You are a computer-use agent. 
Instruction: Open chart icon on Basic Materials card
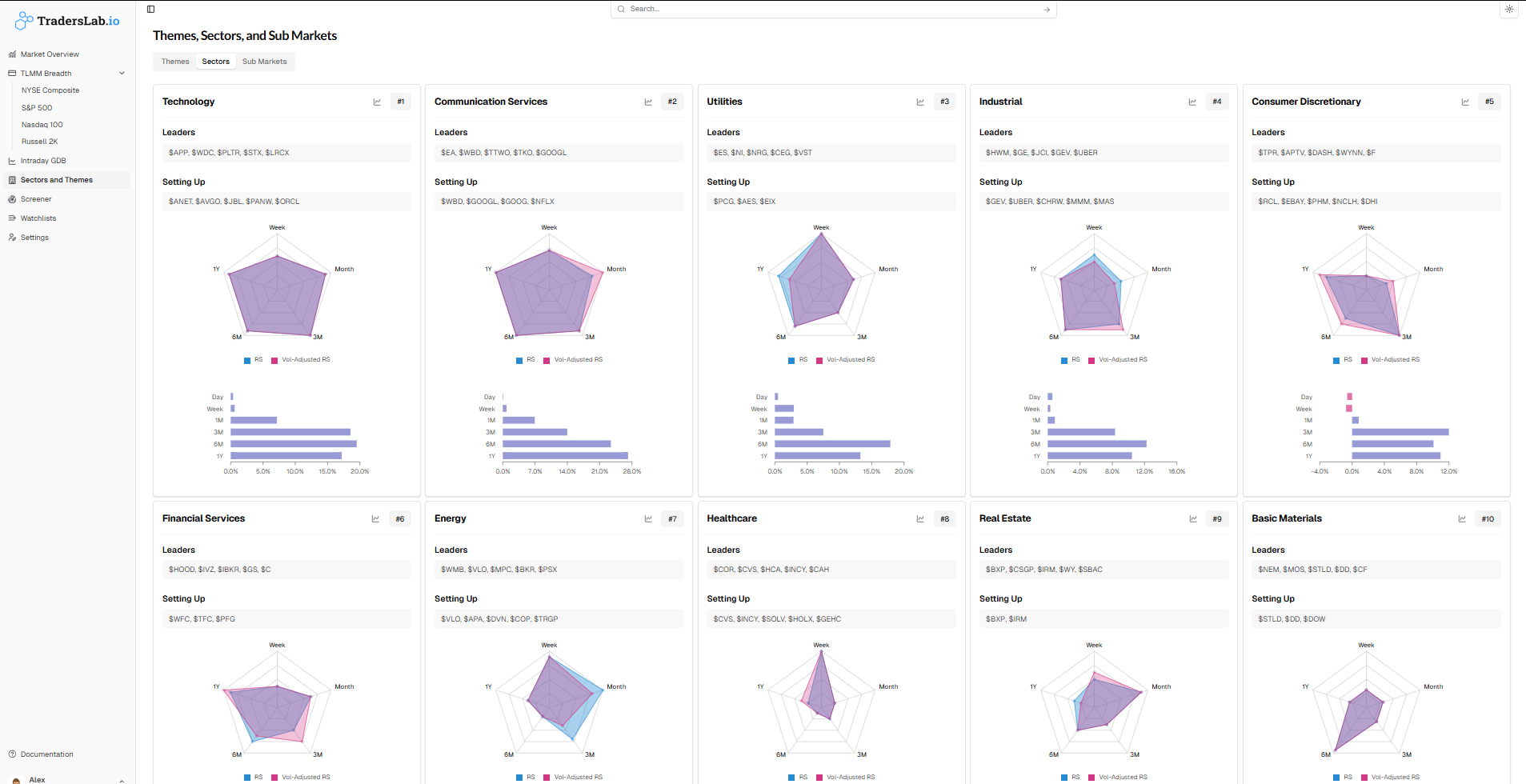pos(1462,518)
